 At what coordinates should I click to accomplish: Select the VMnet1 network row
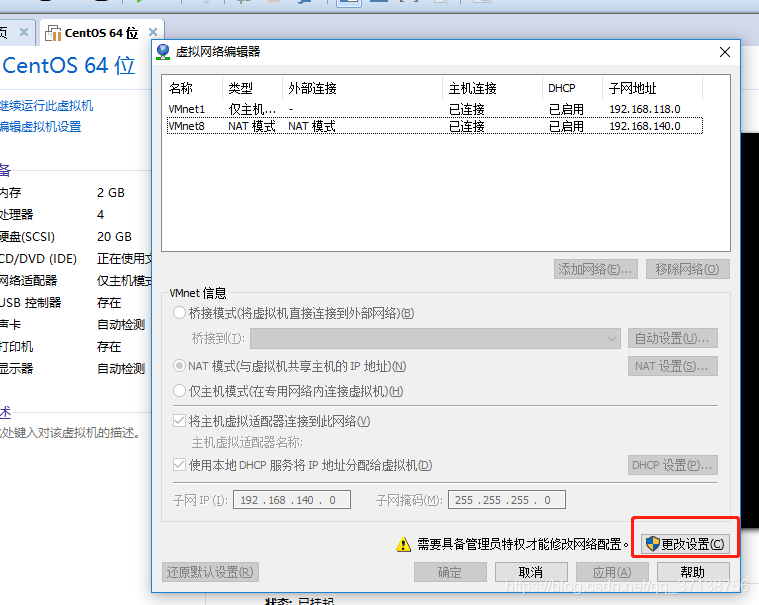click(x=434, y=109)
